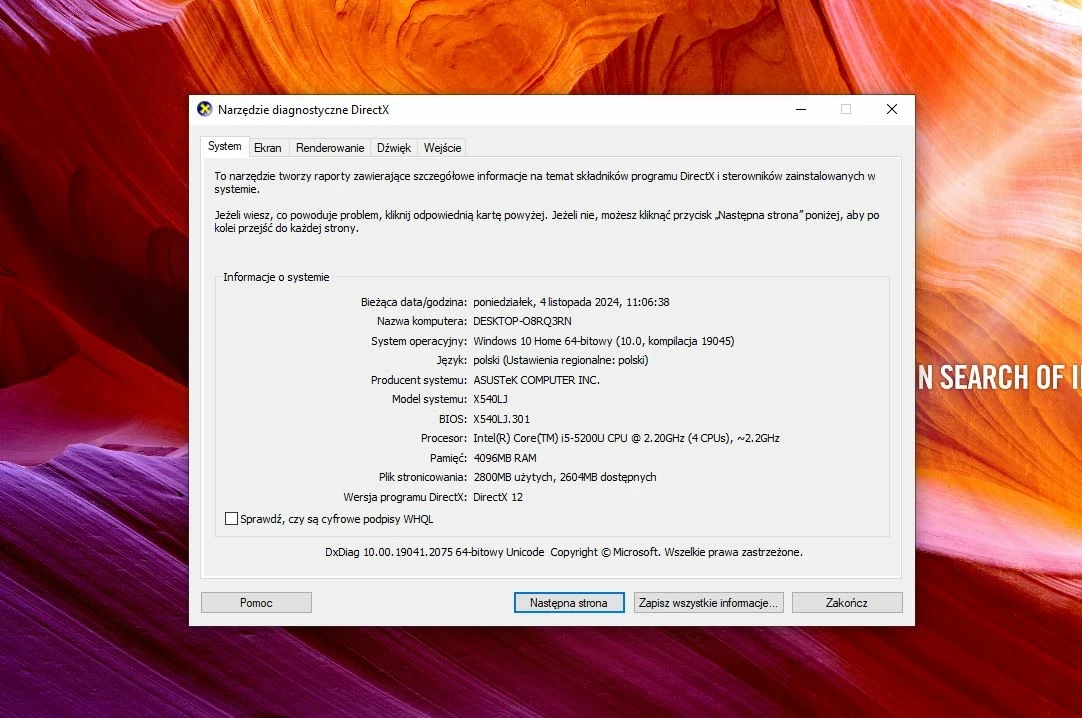The width and height of the screenshot is (1082, 718).
Task: Click the Zakończ button
Action: [x=847, y=603]
